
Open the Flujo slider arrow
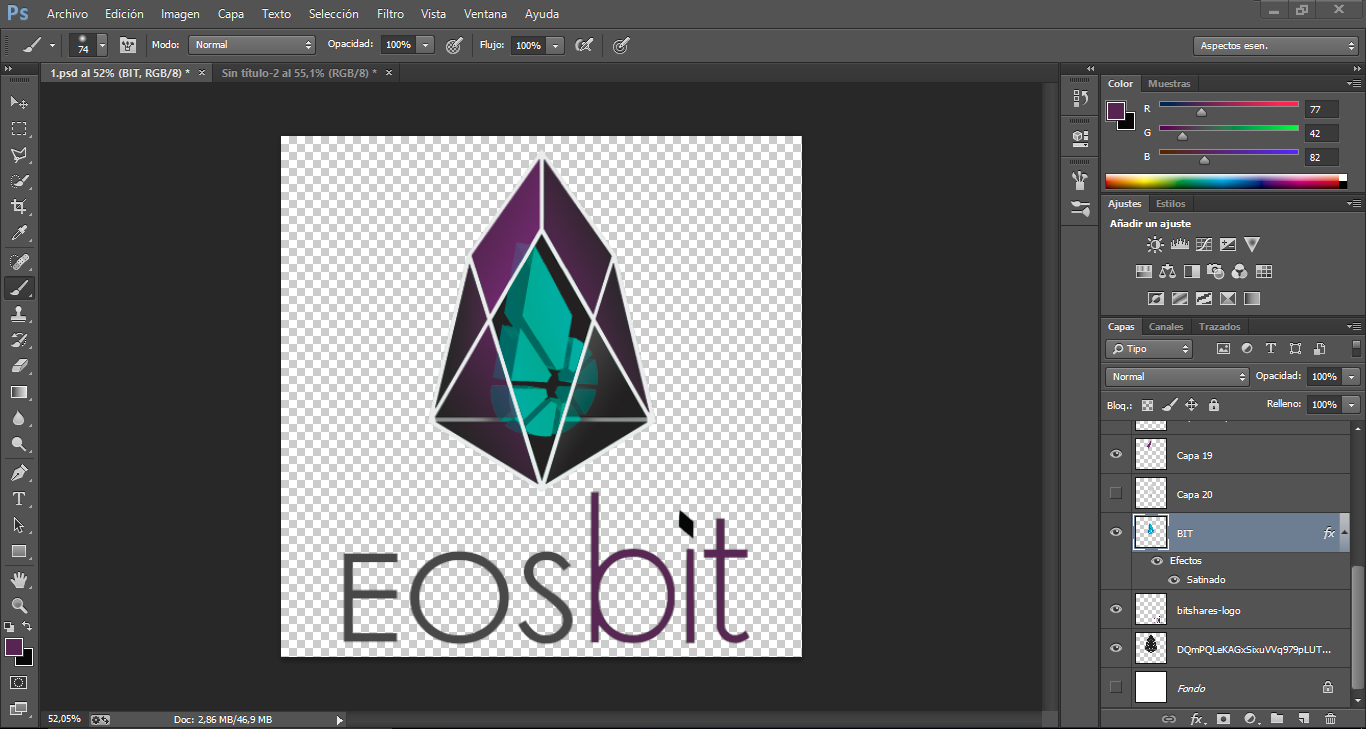click(x=555, y=45)
